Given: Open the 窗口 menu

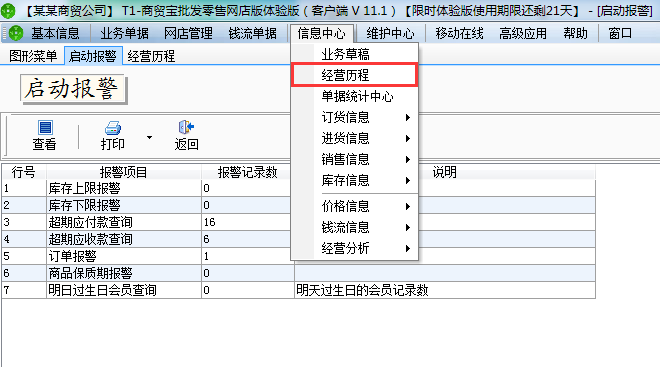Looking at the screenshot, I should tap(620, 33).
